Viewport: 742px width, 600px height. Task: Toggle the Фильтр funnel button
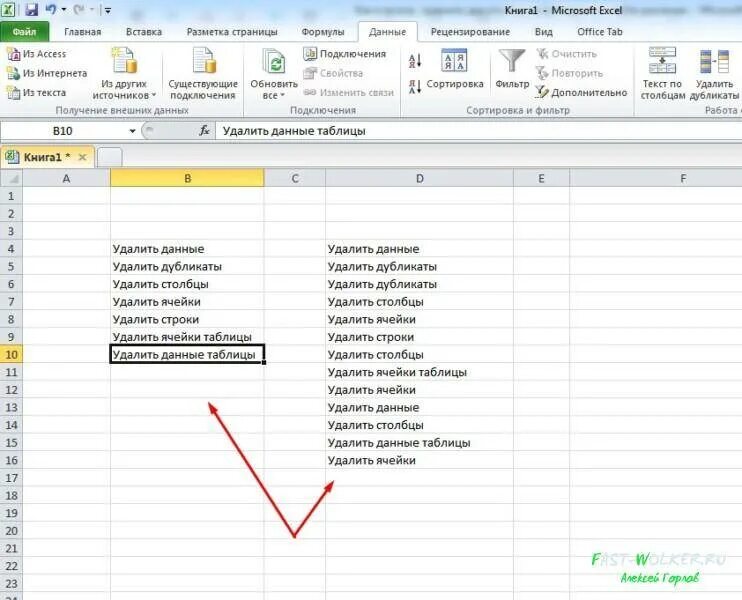pyautogui.click(x=512, y=69)
